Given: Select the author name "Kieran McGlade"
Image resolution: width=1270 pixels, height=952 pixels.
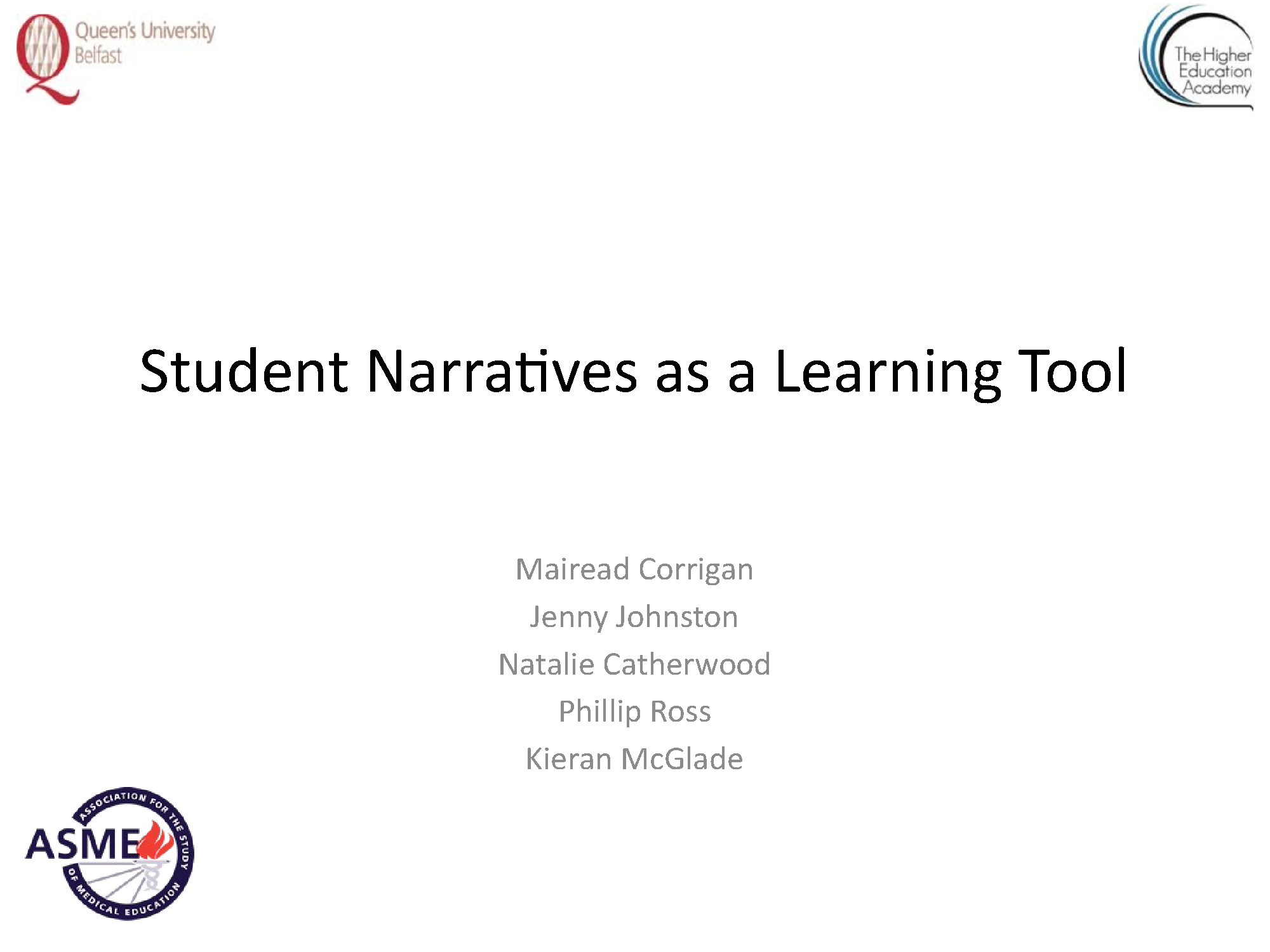Looking at the screenshot, I should (x=634, y=759).
